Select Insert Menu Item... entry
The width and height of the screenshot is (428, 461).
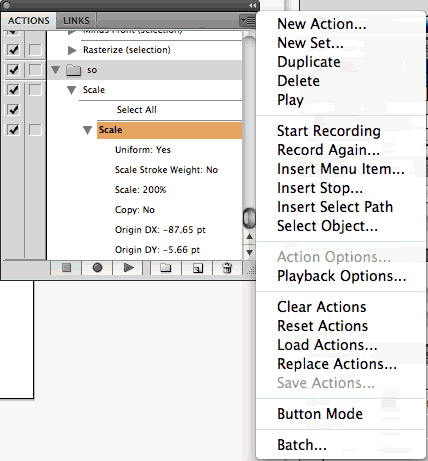[341, 169]
